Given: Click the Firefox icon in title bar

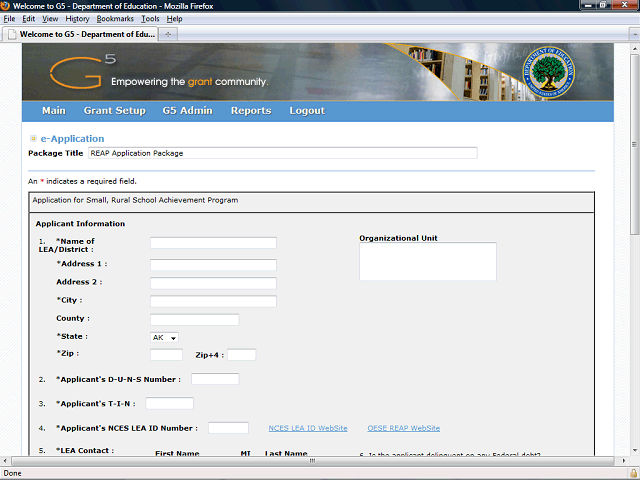Looking at the screenshot, I should coord(5,6).
